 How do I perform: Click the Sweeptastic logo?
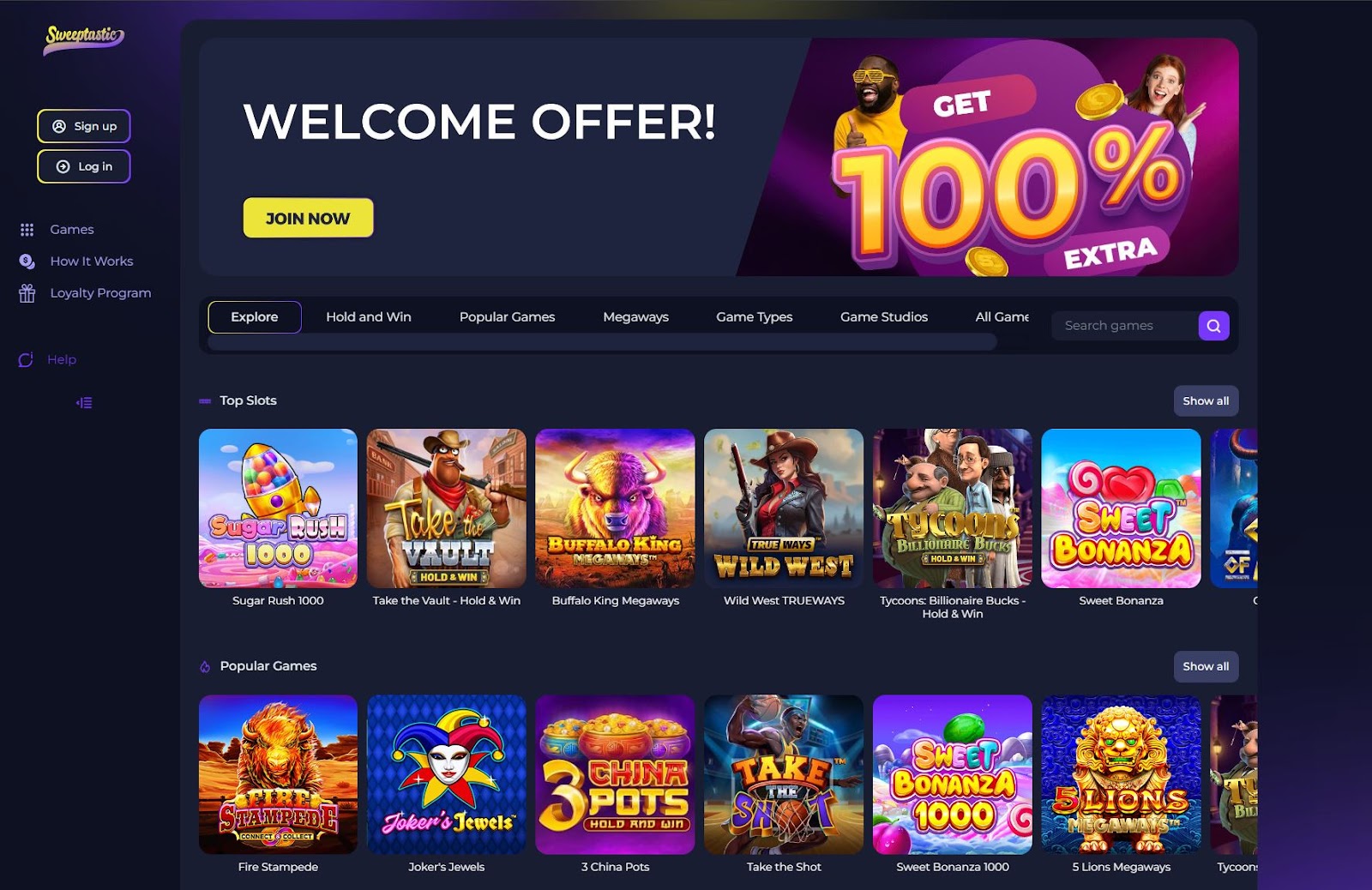click(x=84, y=39)
